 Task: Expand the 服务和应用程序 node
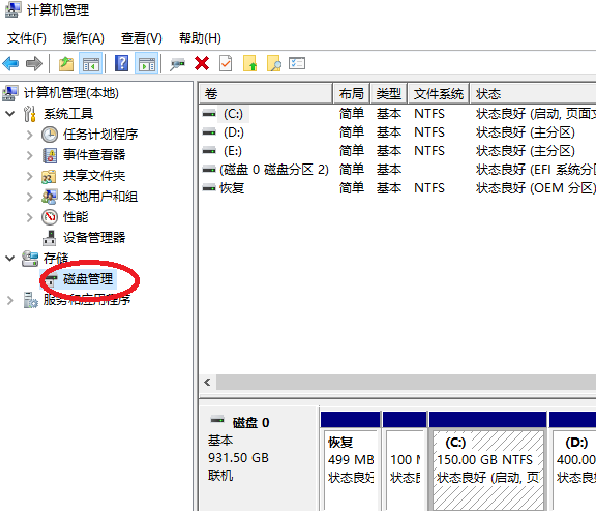10,300
